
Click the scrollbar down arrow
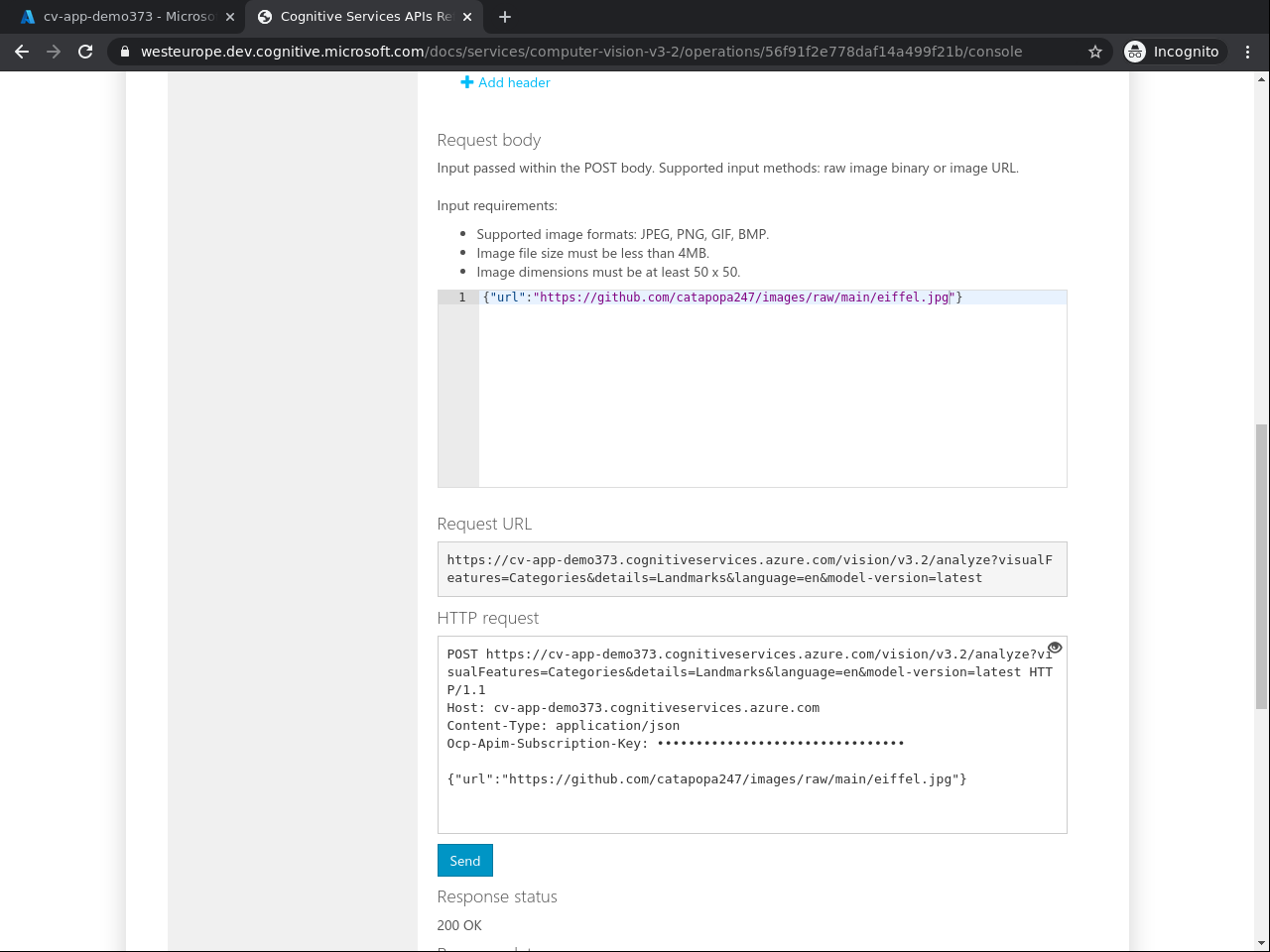click(1261, 943)
